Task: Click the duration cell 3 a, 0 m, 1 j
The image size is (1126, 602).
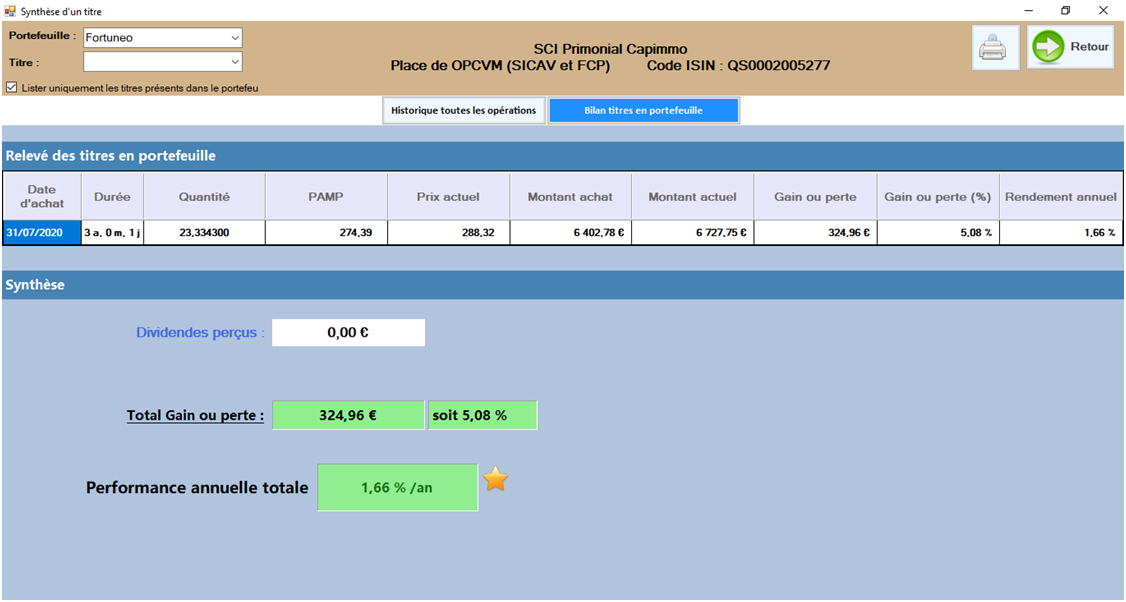Action: click(112, 233)
